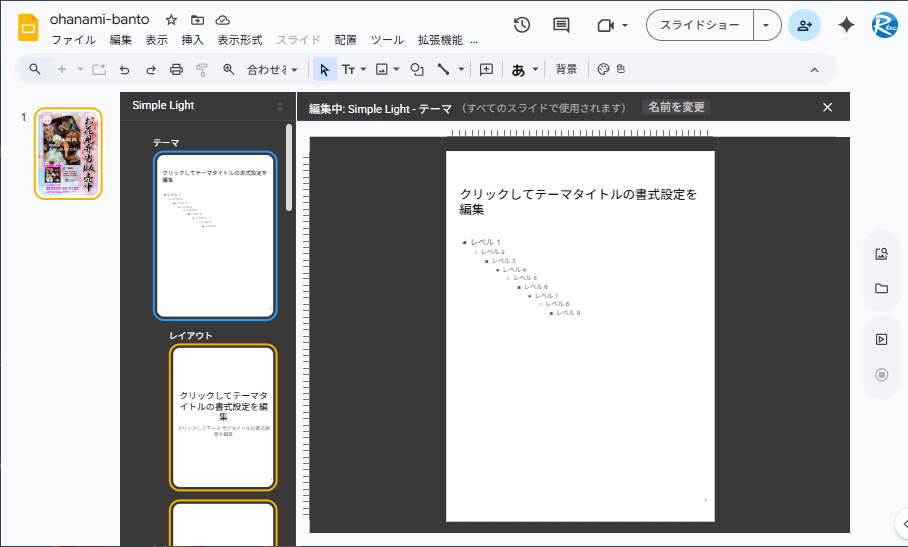Open the theme colors 色 palette
The width and height of the screenshot is (908, 547).
point(611,69)
